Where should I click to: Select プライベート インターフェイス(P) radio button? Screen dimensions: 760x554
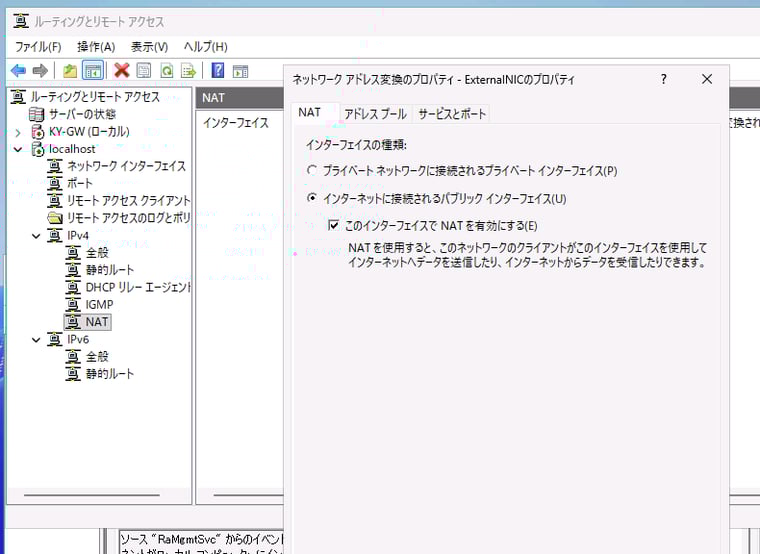point(312,171)
